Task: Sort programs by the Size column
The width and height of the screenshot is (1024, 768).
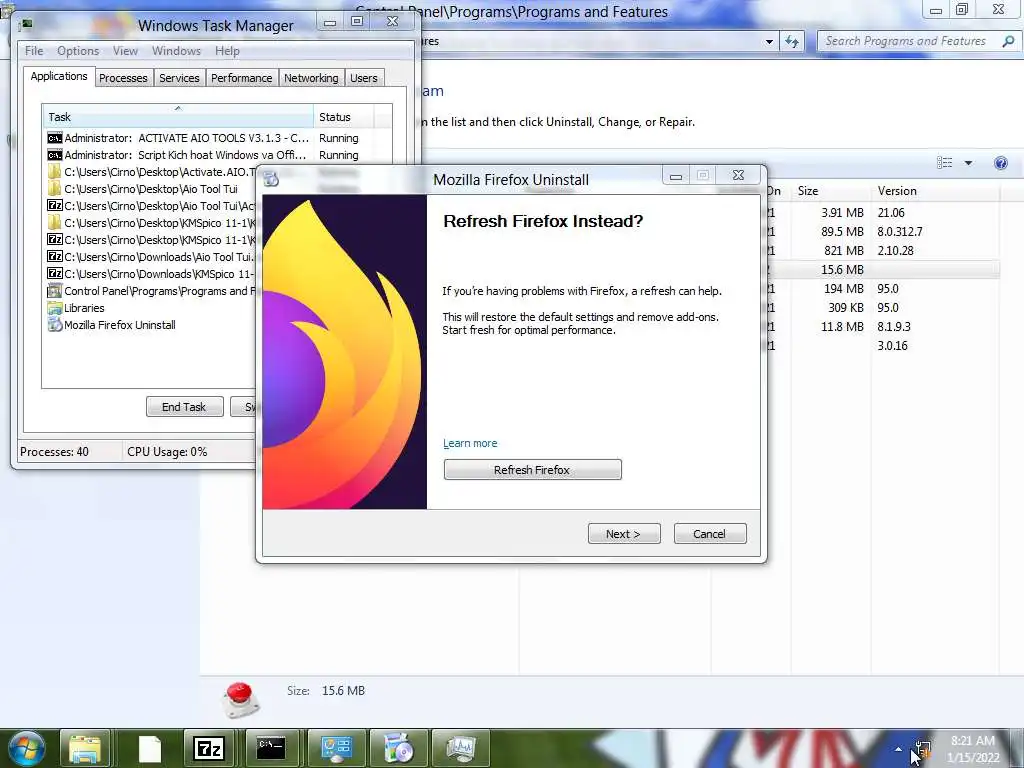Action: [x=830, y=191]
